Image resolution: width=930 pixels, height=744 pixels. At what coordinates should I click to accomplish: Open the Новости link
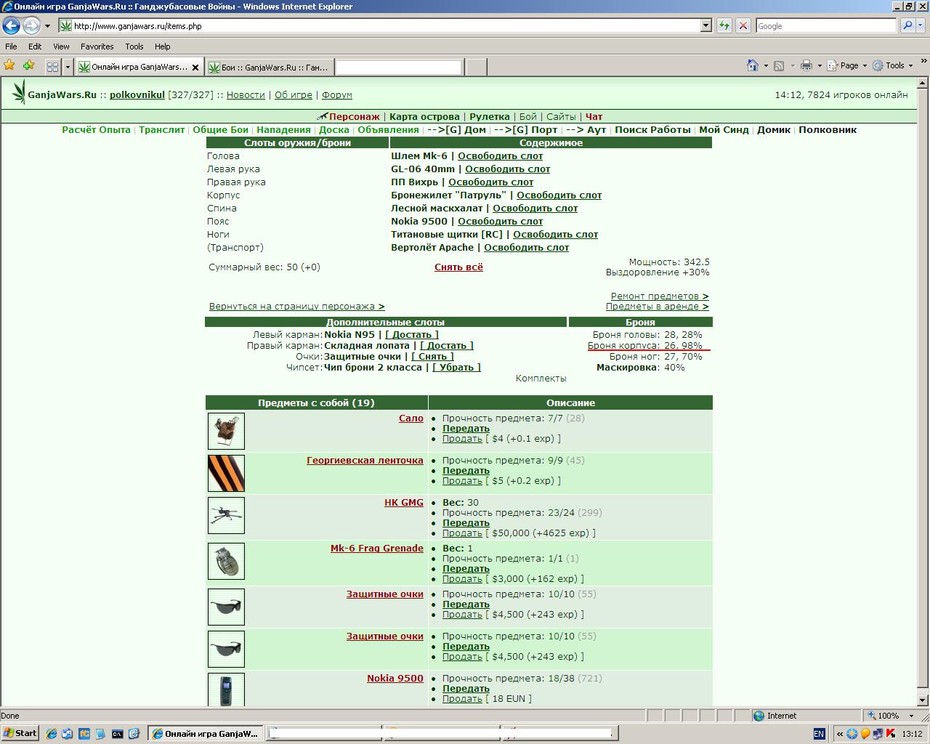[246, 95]
